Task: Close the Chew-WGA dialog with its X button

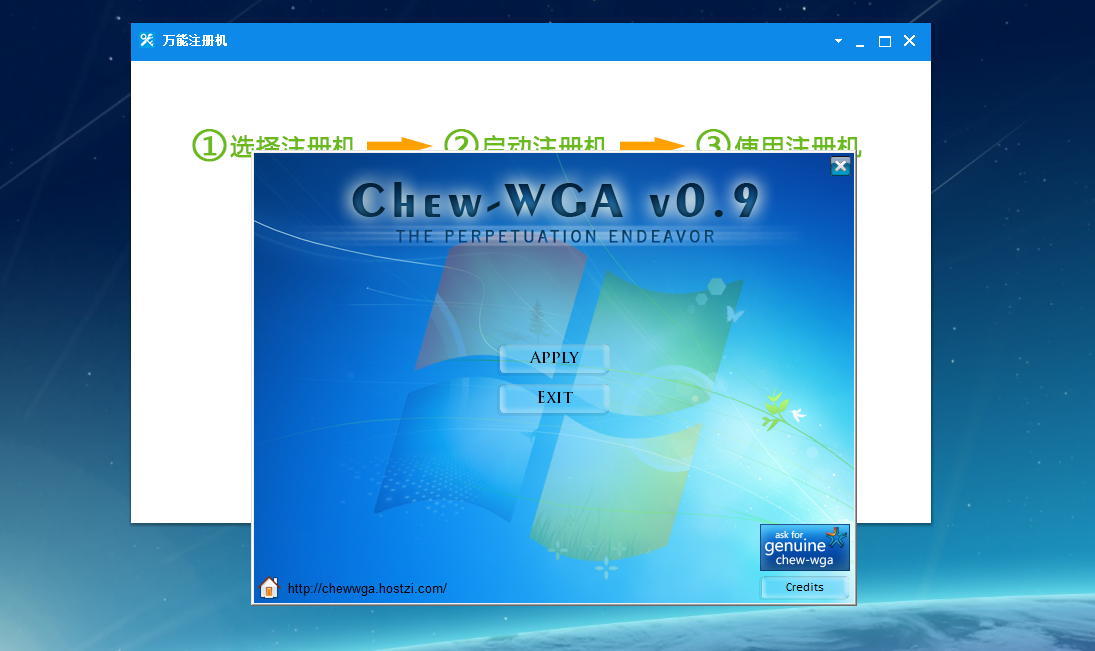Action: click(x=840, y=166)
